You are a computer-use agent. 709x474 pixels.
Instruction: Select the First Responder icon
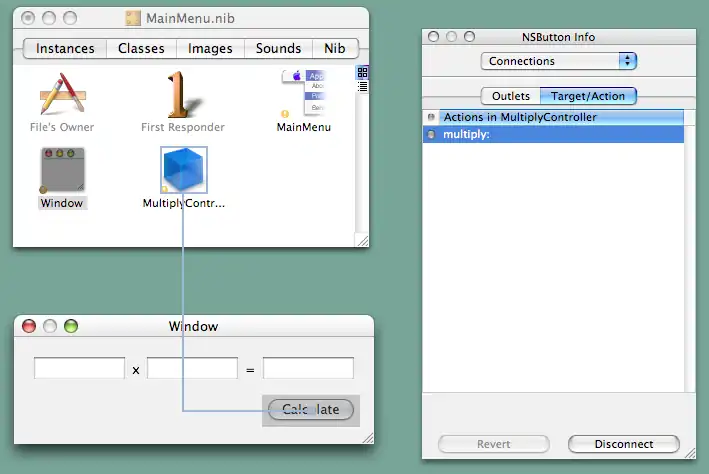(x=183, y=96)
